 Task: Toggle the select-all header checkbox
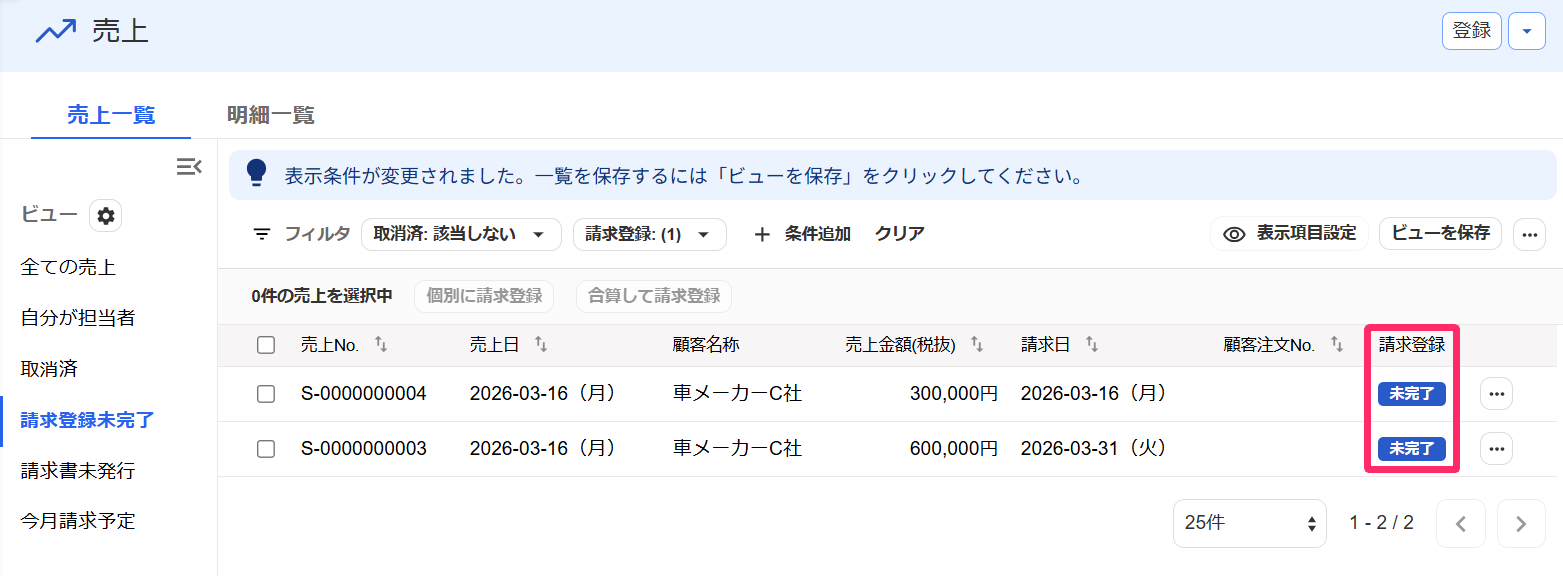point(266,345)
